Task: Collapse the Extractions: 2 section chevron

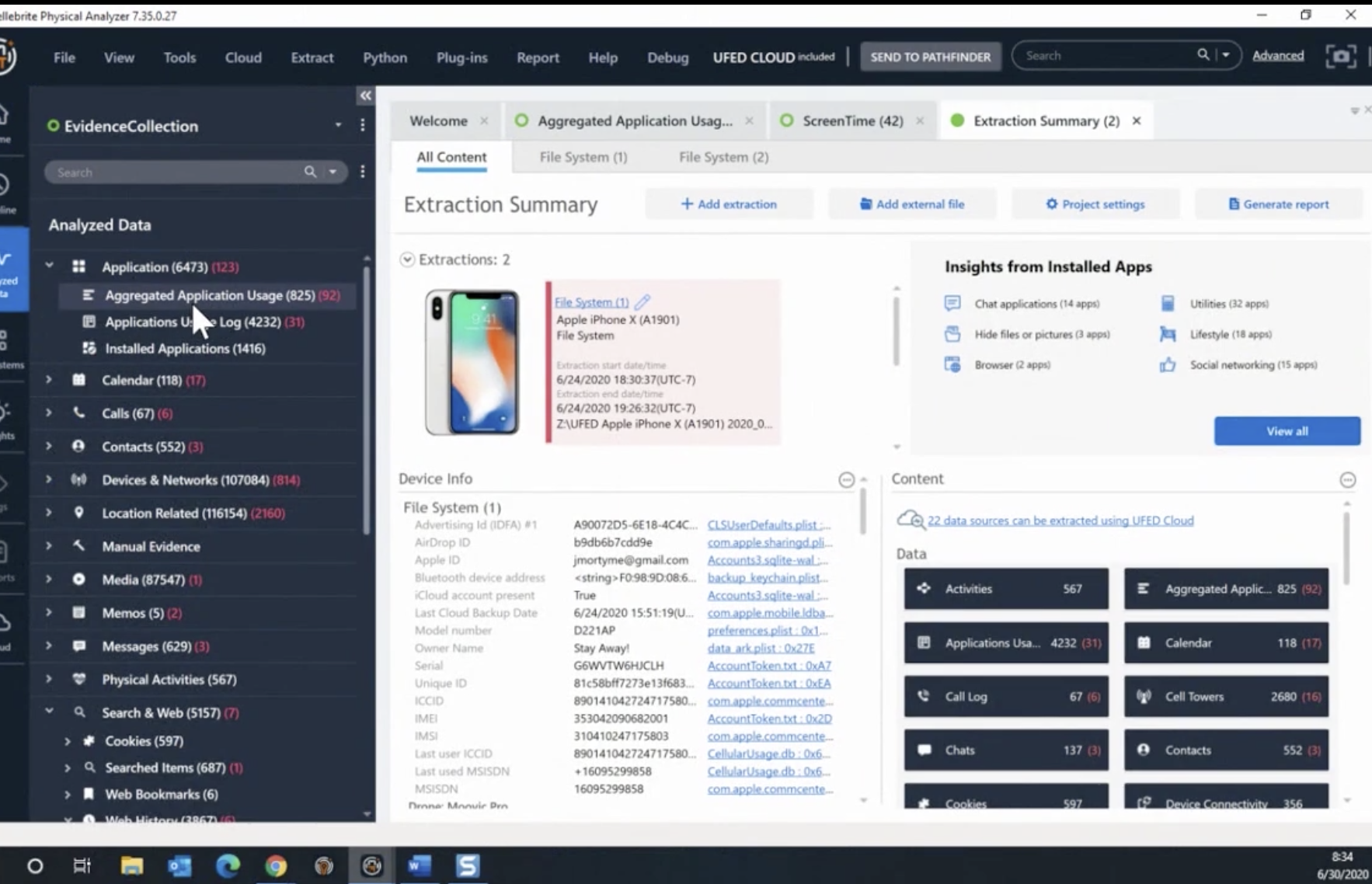Action: tap(407, 259)
